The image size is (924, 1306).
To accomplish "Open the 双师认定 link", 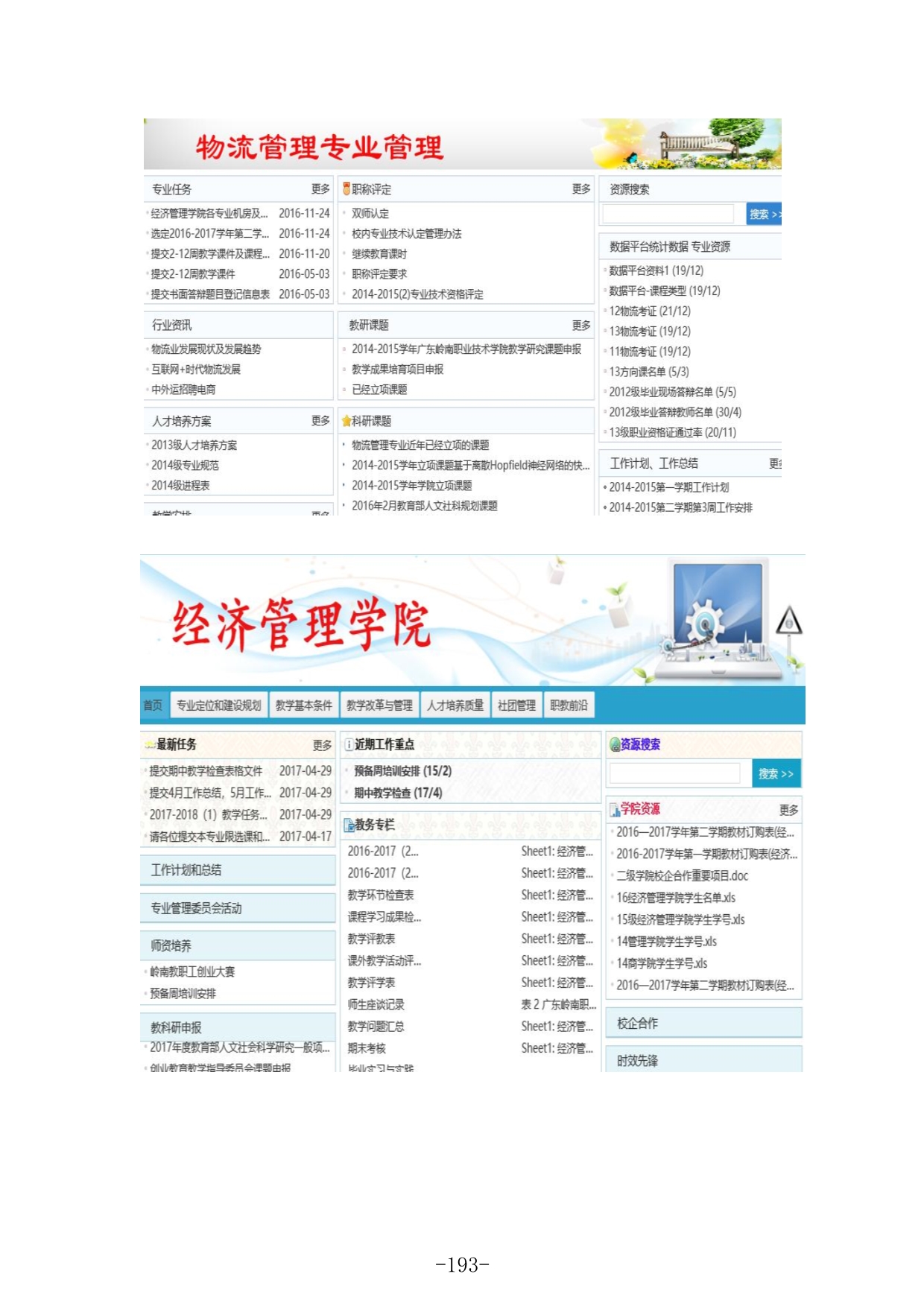I will [370, 213].
